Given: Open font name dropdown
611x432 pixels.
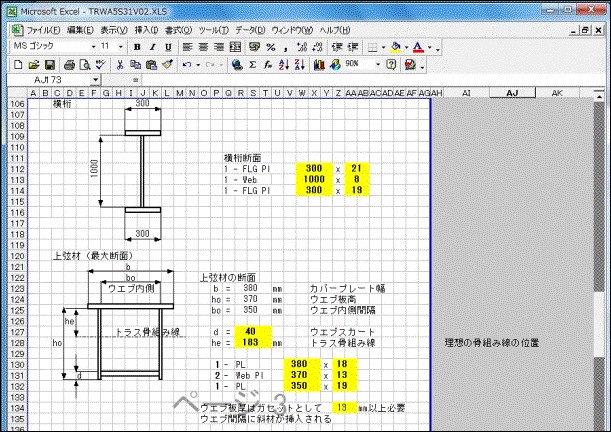Looking at the screenshot, I should point(94,47).
